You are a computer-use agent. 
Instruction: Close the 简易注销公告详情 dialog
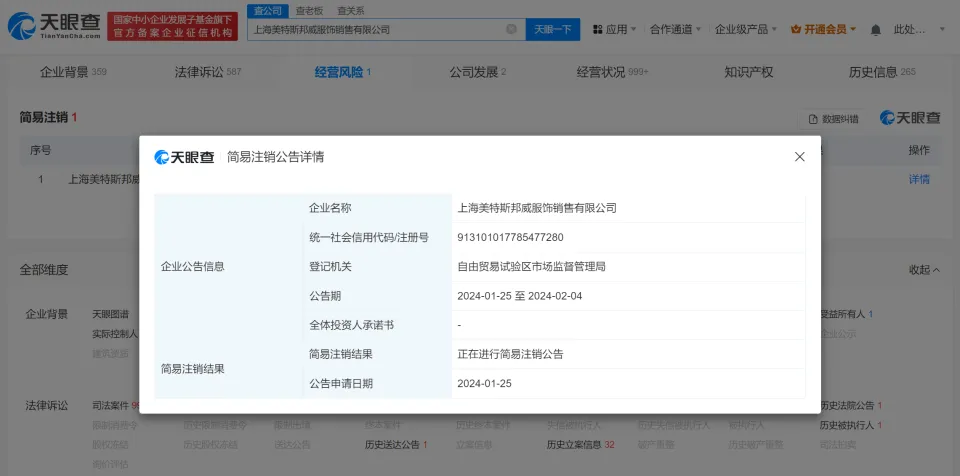[x=799, y=157]
